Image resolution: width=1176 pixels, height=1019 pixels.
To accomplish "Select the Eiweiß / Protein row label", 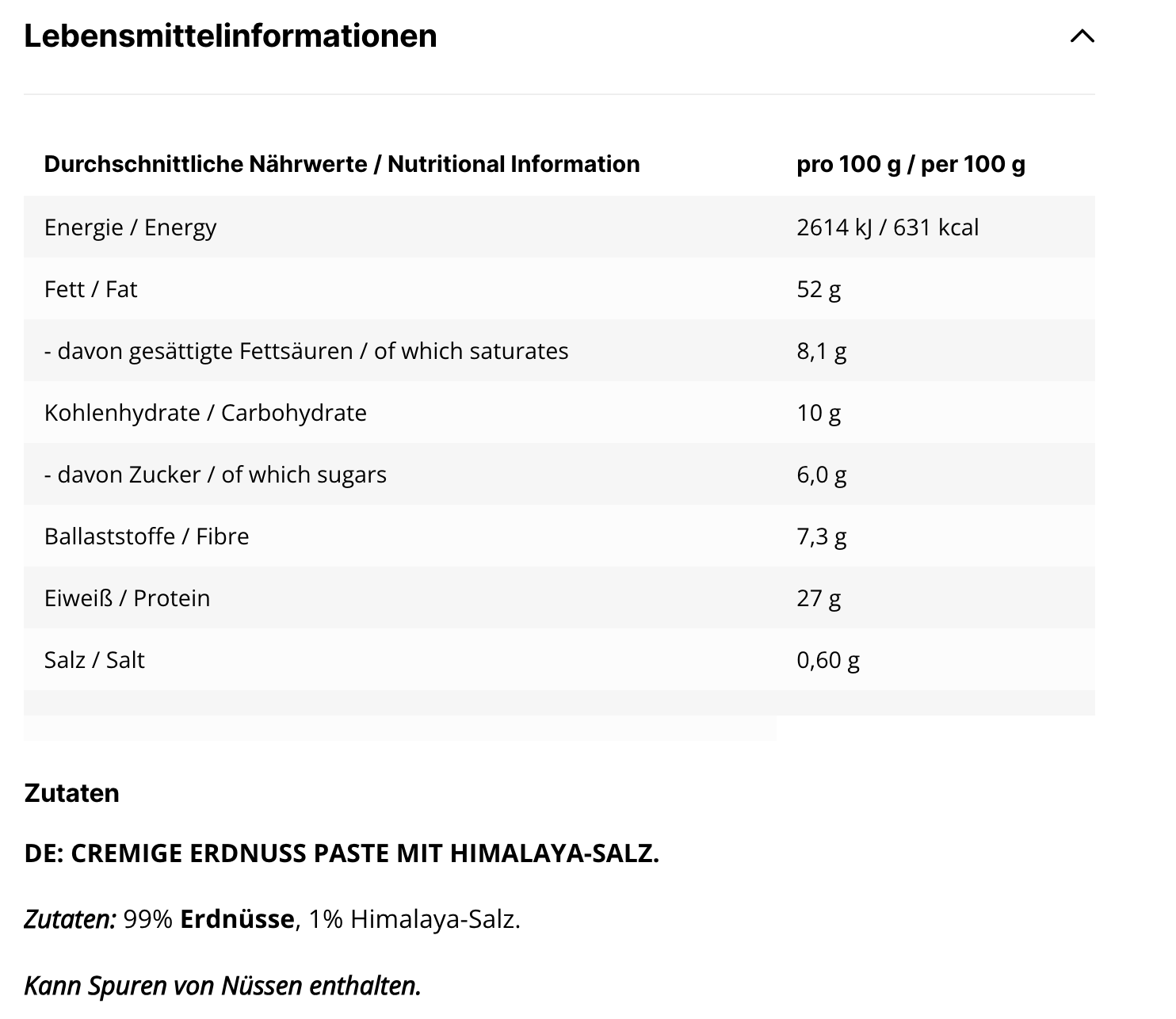I will (127, 598).
